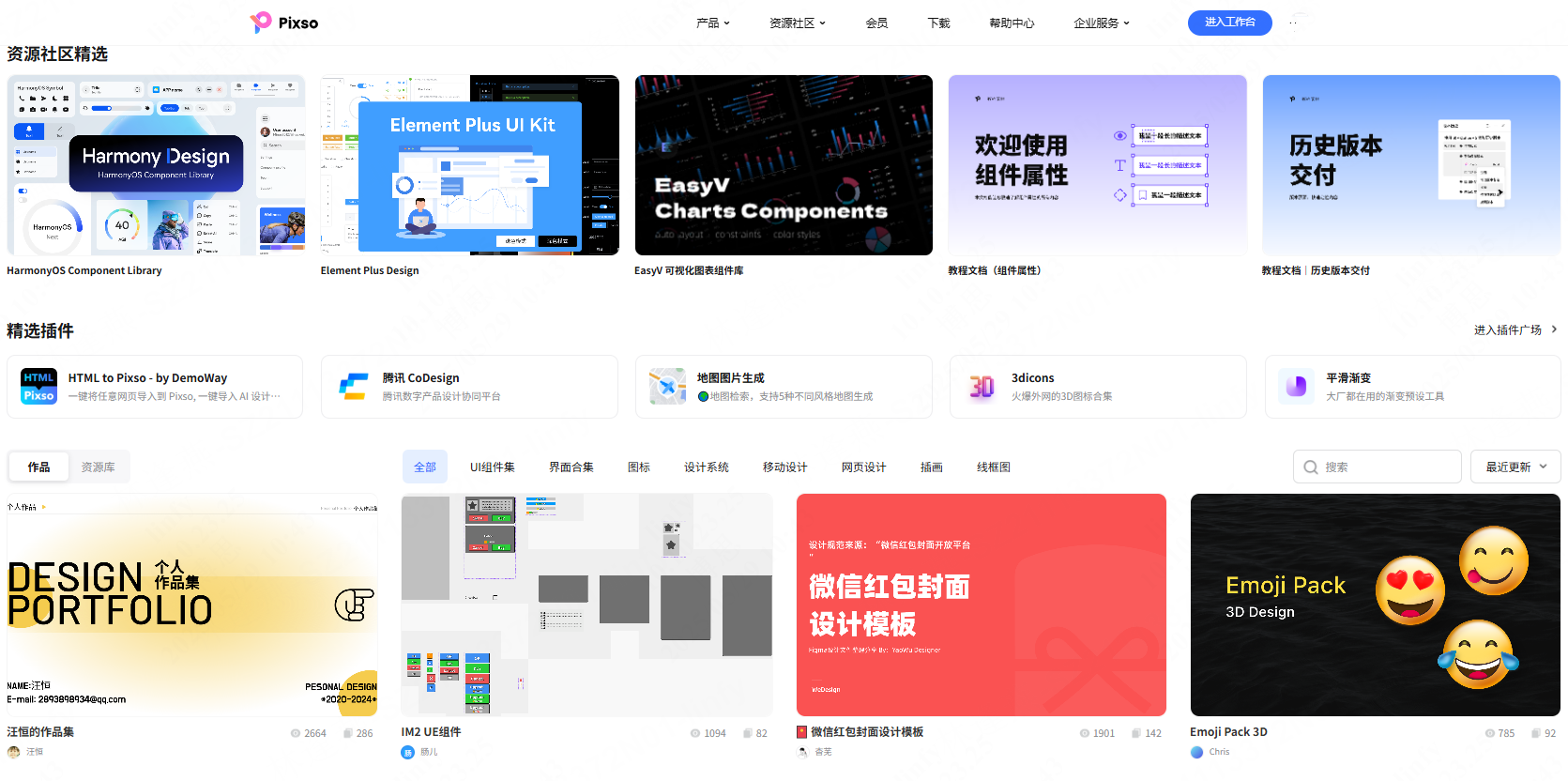Open Emoji Pack 3D Design thumbnail
The image size is (1568, 781).
click(1376, 605)
